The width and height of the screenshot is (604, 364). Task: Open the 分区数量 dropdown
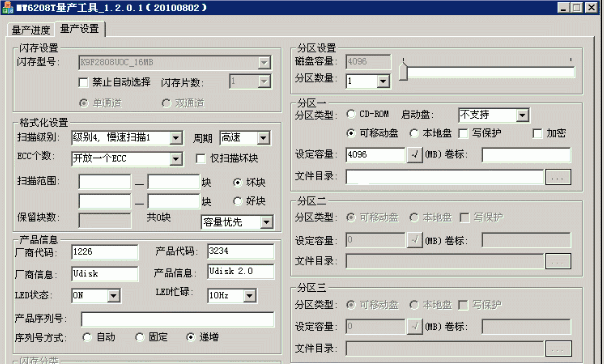[x=383, y=81]
